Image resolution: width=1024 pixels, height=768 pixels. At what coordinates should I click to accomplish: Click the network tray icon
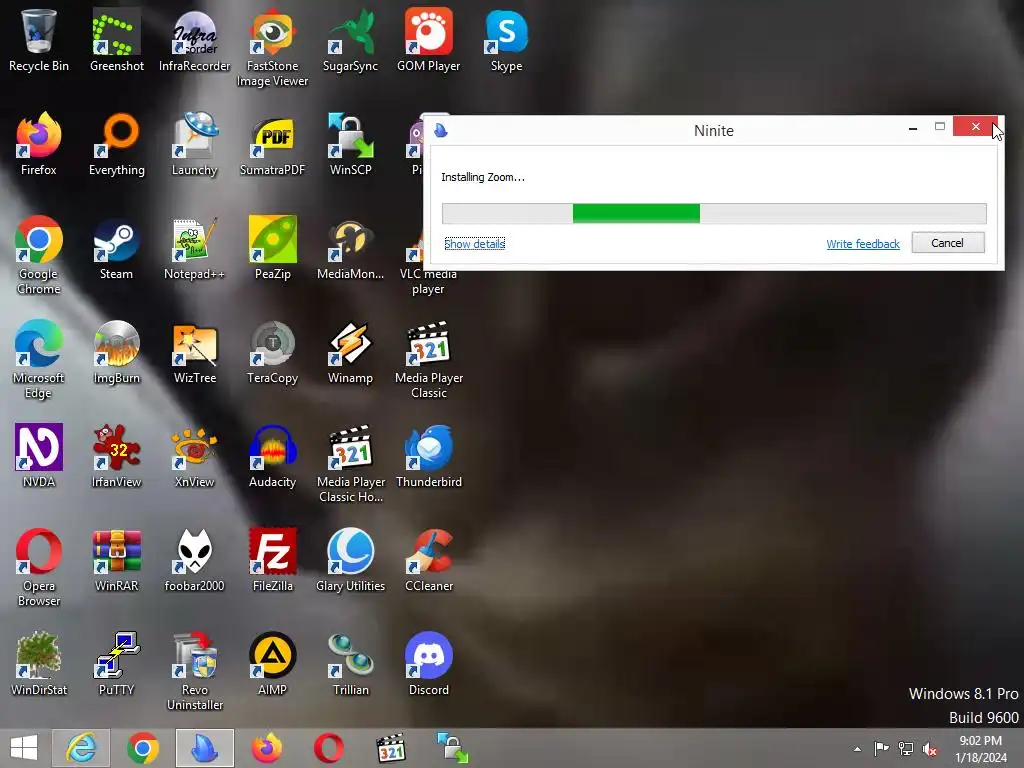tap(906, 748)
